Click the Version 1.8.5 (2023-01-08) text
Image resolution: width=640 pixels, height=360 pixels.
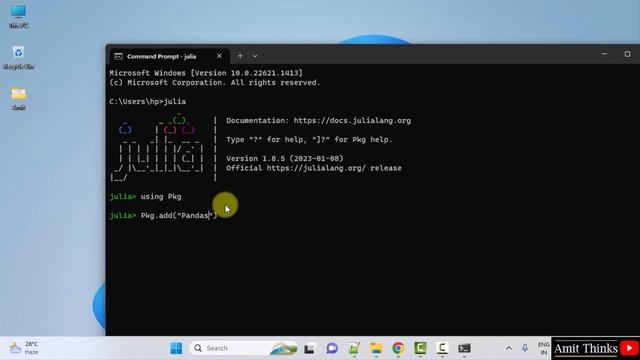coord(285,158)
